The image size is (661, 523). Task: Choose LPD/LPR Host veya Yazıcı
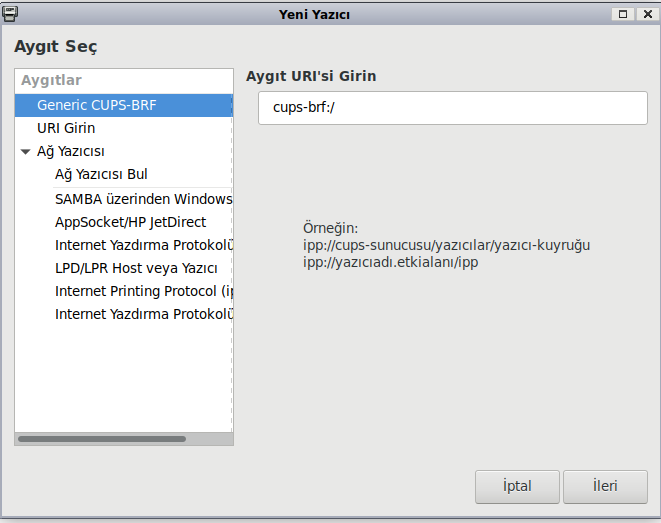click(136, 268)
